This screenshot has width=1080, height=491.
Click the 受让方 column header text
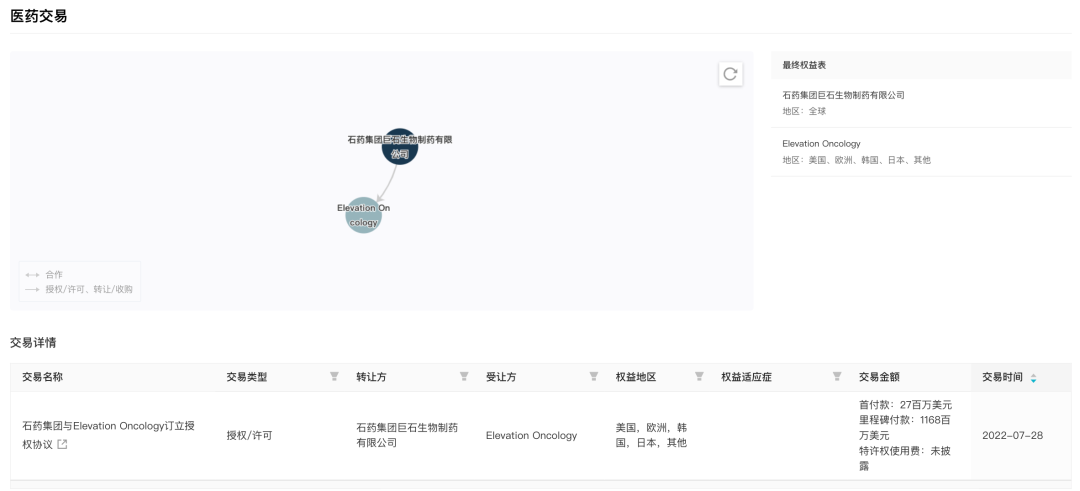coord(501,377)
